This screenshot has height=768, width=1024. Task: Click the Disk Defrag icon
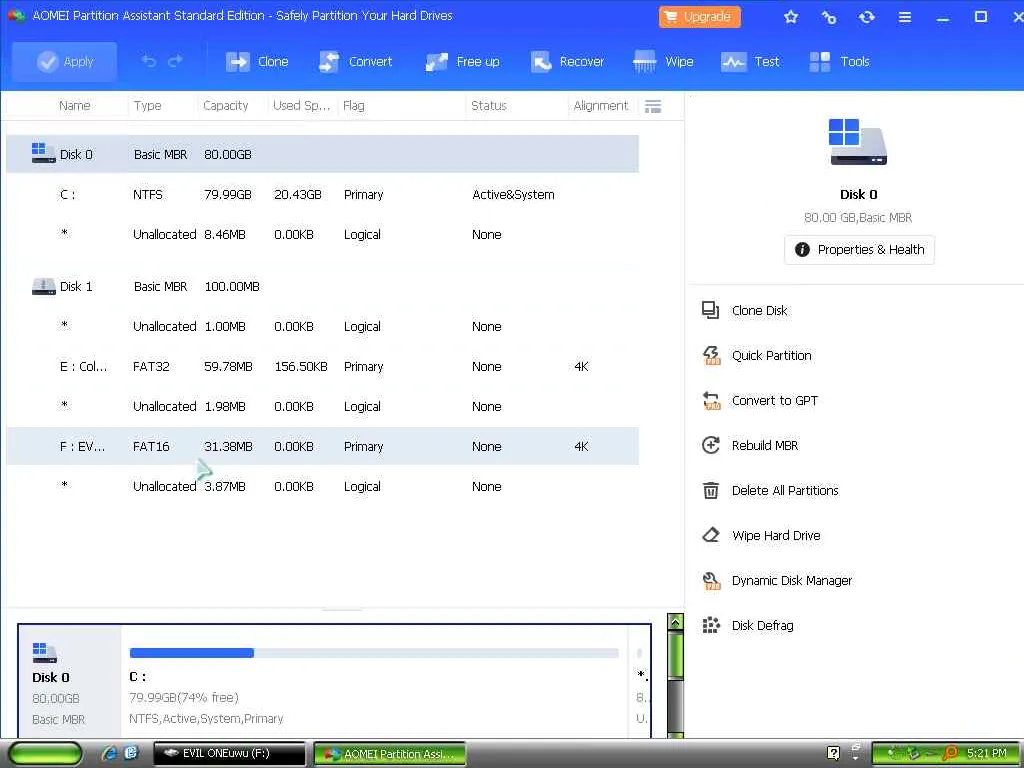[711, 626]
